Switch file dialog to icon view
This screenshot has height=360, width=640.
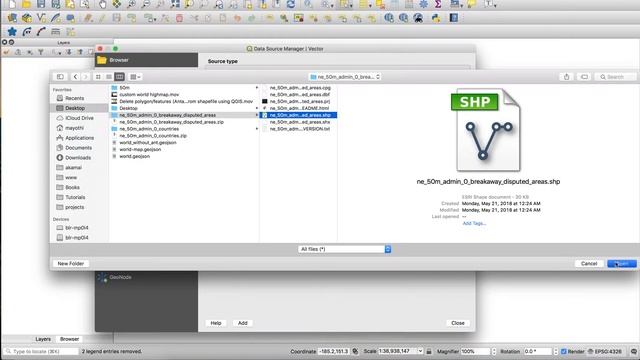pyautogui.click(x=98, y=77)
